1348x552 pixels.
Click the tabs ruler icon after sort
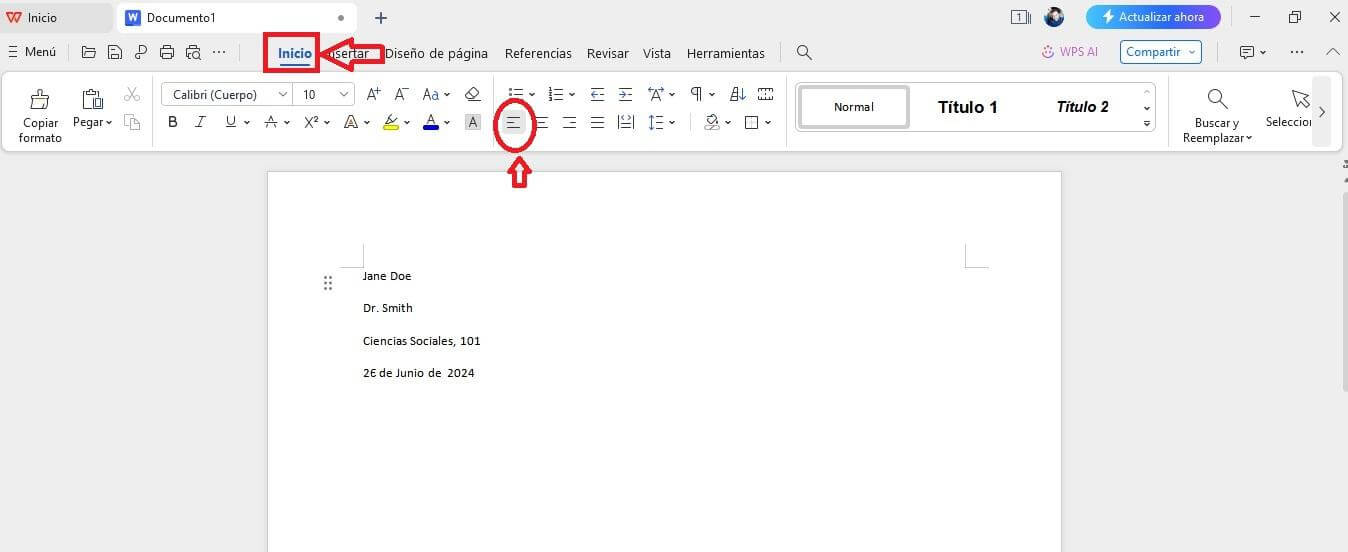[x=765, y=94]
